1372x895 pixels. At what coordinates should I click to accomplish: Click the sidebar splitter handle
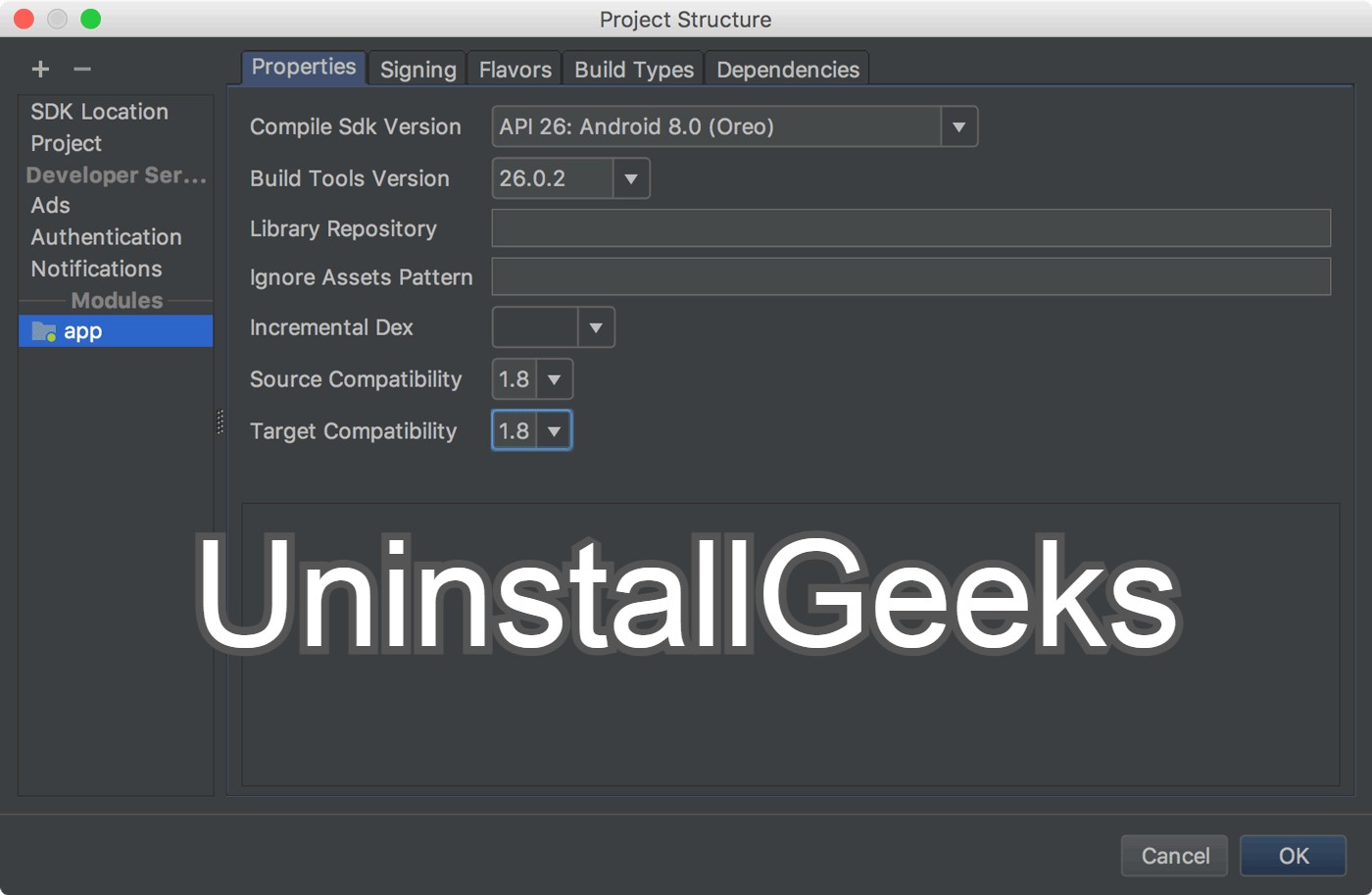tap(220, 422)
